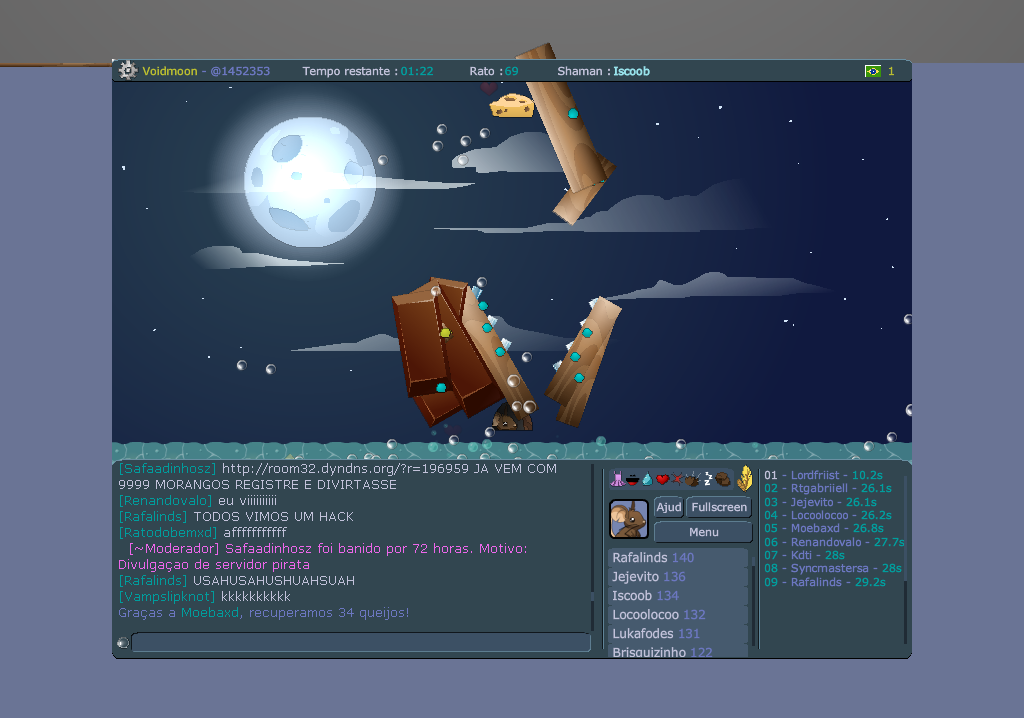Click the mouse avatar thumbnail

click(x=629, y=519)
